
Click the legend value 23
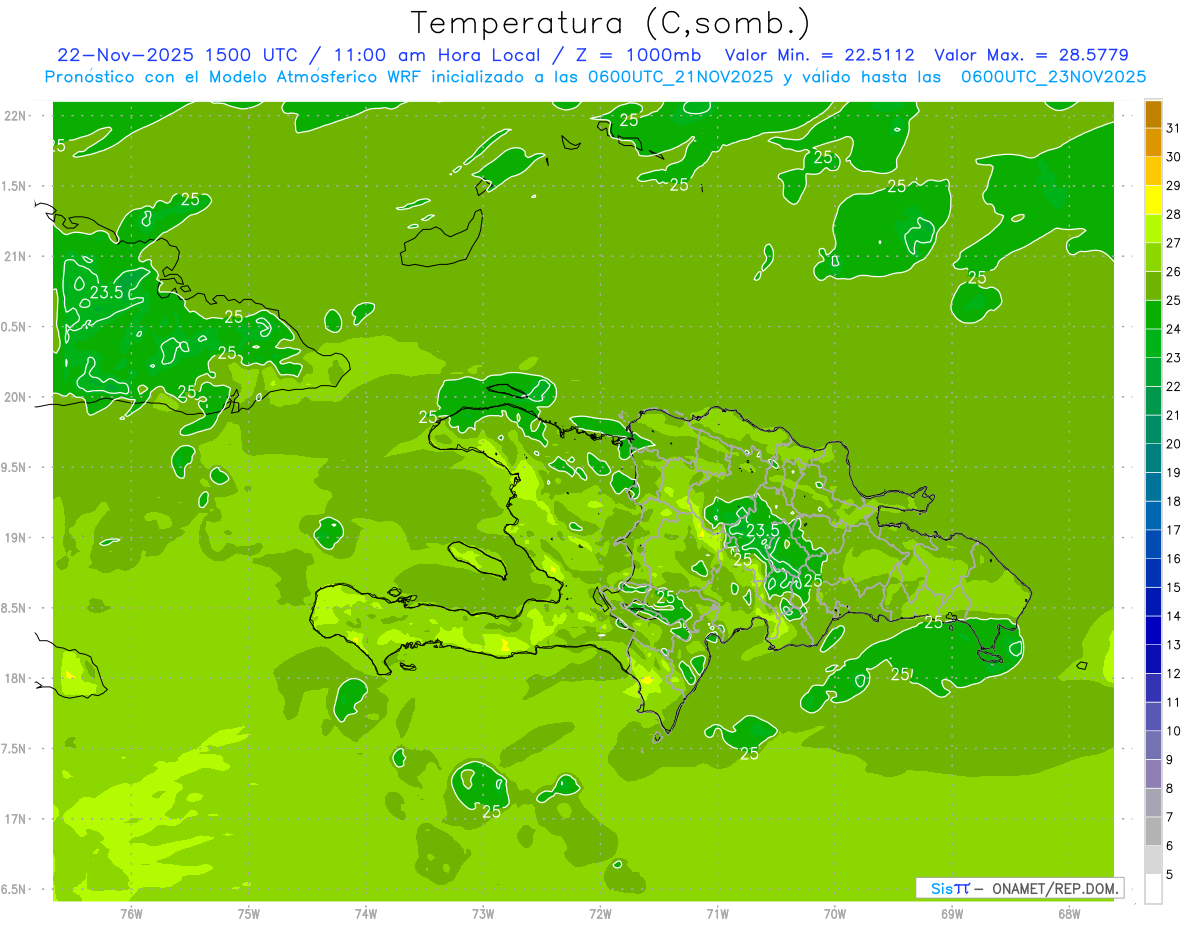(x=1174, y=358)
